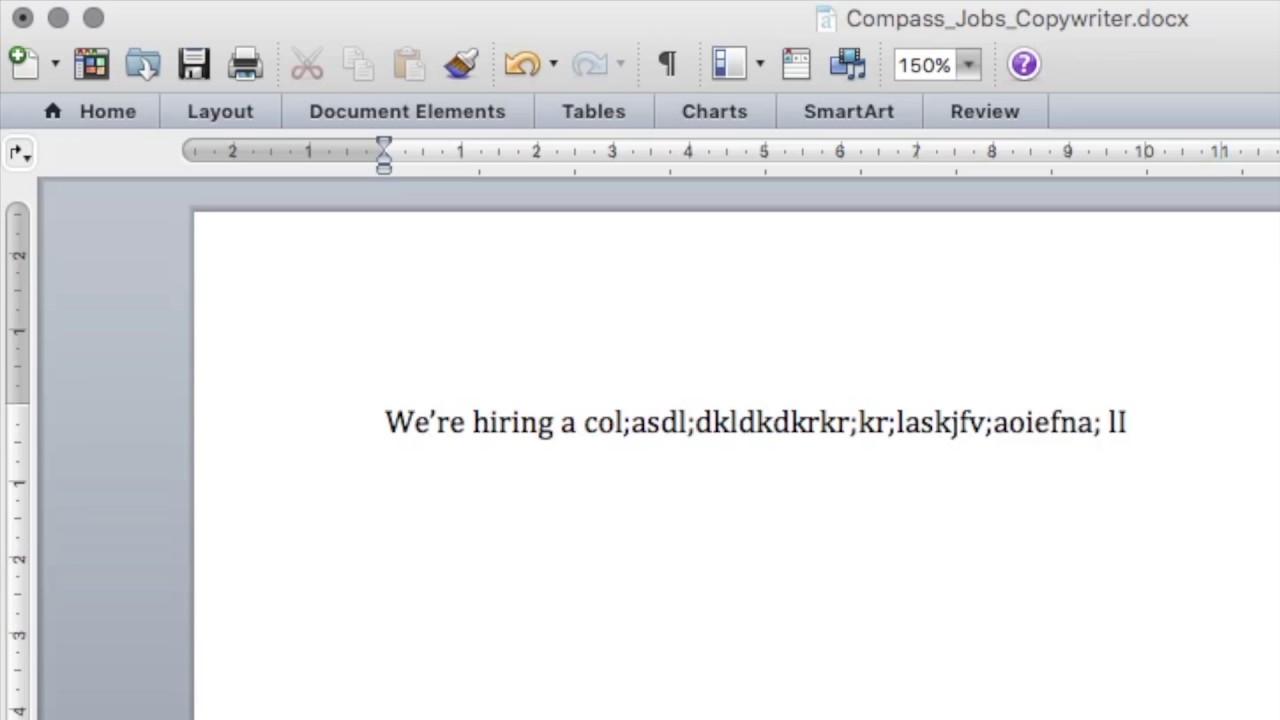Click the Redo arrow icon
Viewport: 1280px width, 720px height.
590,64
